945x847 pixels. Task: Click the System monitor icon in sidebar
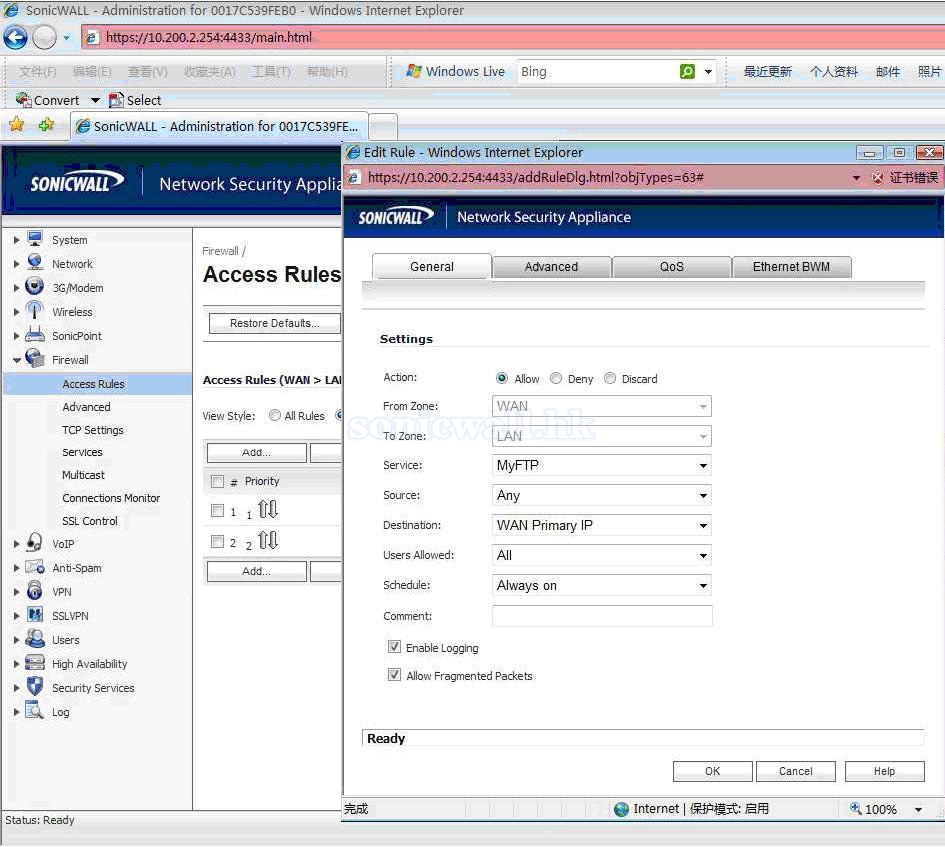pos(35,239)
